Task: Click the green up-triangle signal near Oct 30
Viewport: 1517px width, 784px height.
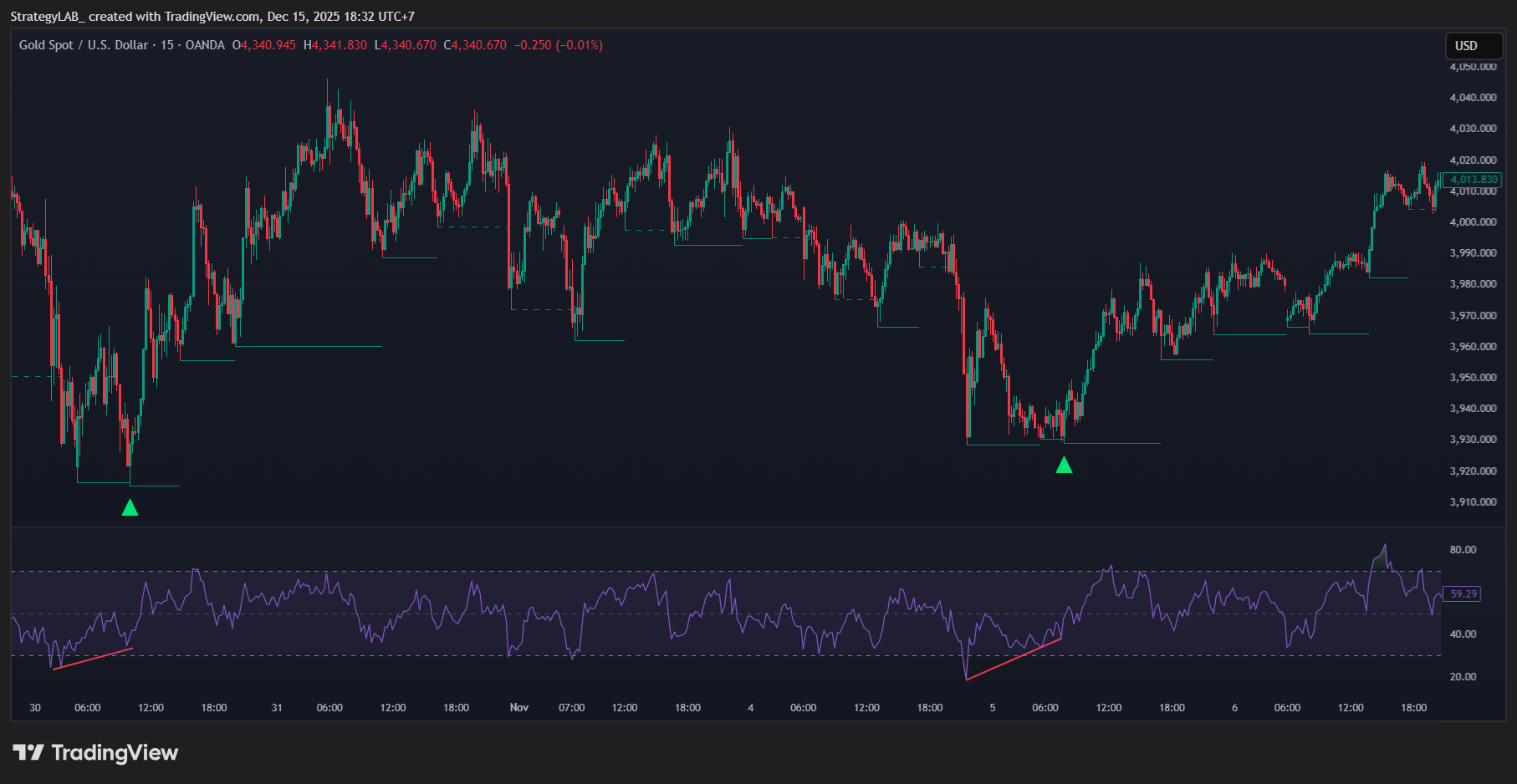Action: (x=130, y=507)
